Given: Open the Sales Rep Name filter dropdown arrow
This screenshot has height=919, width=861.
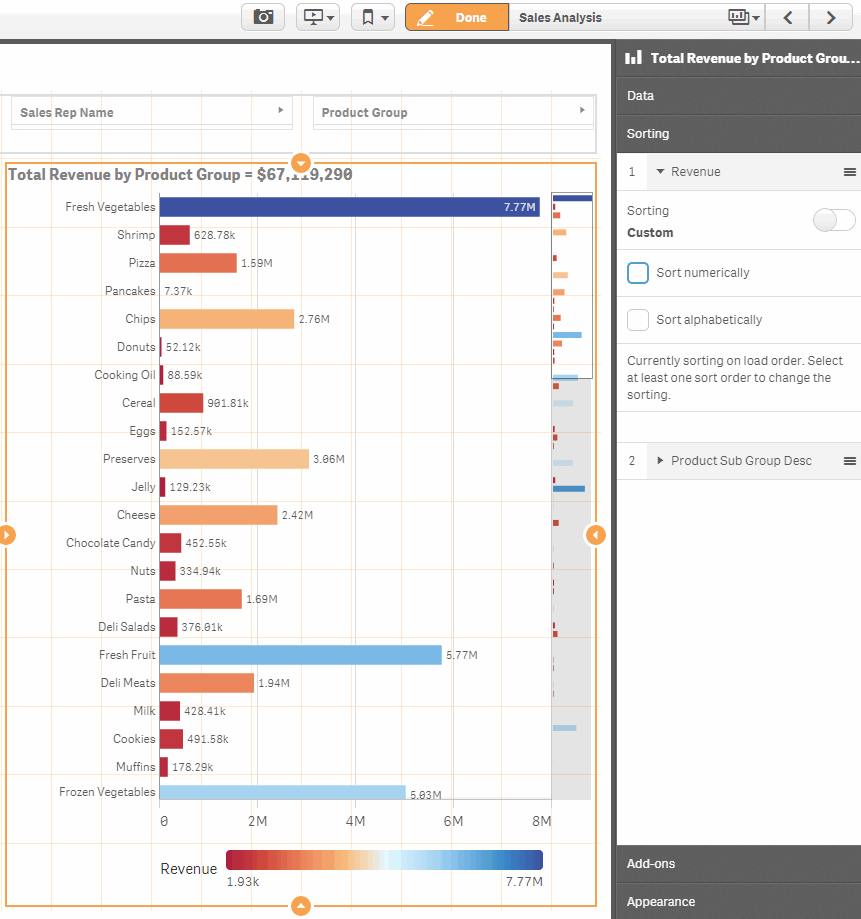Looking at the screenshot, I should [x=280, y=111].
